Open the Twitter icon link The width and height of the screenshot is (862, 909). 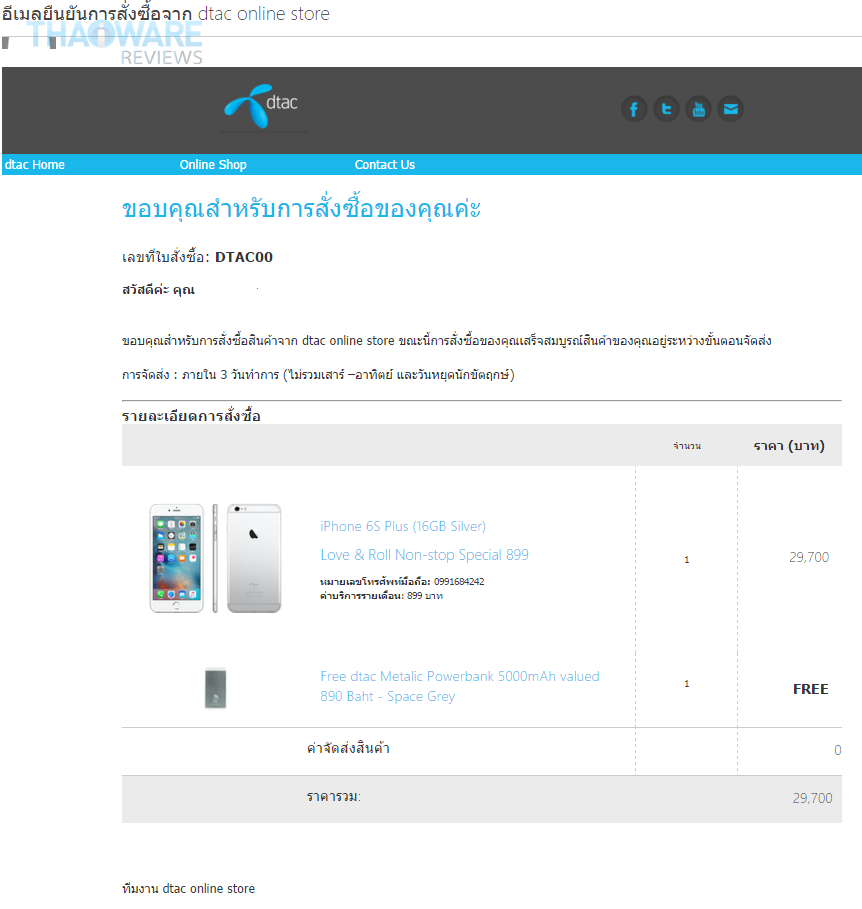pos(667,109)
